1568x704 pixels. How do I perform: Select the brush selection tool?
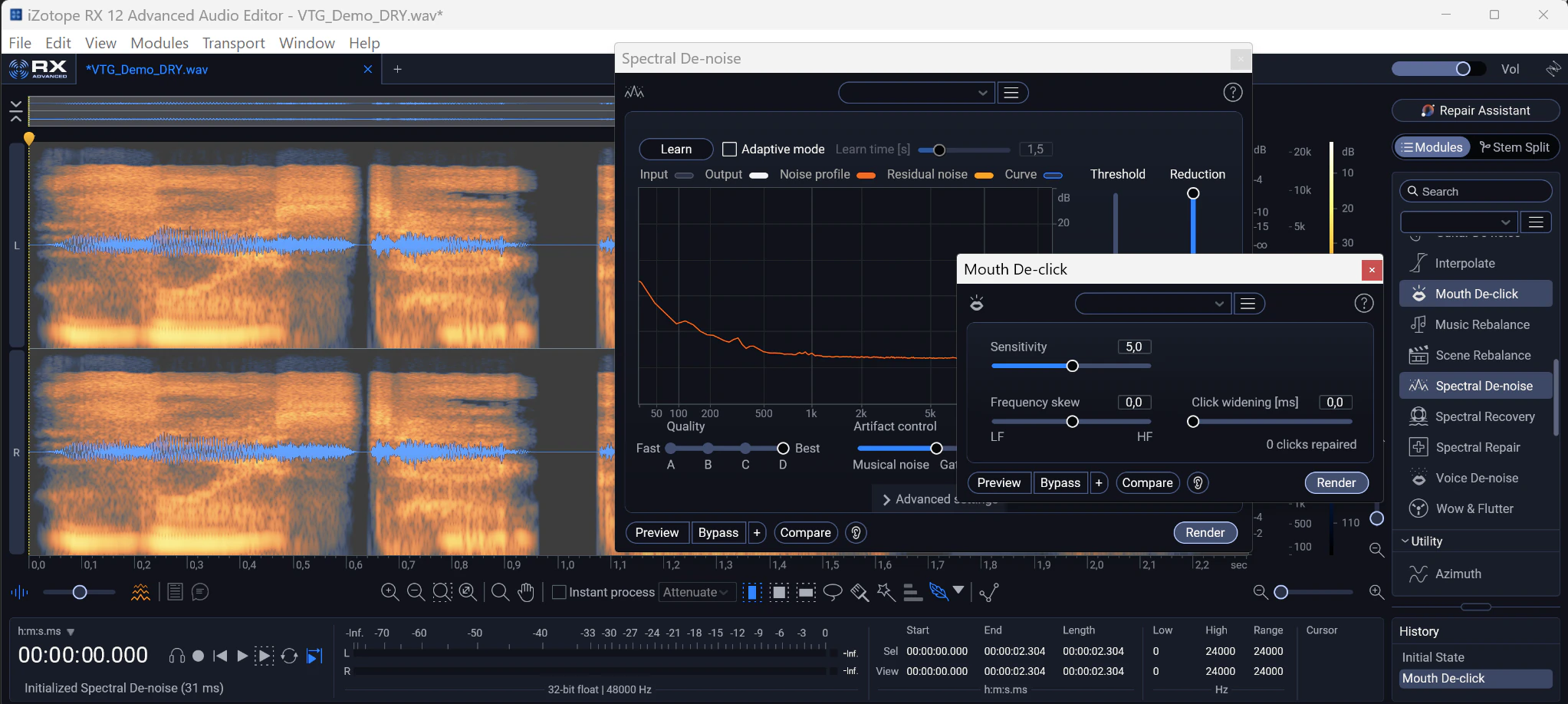pos(860,592)
